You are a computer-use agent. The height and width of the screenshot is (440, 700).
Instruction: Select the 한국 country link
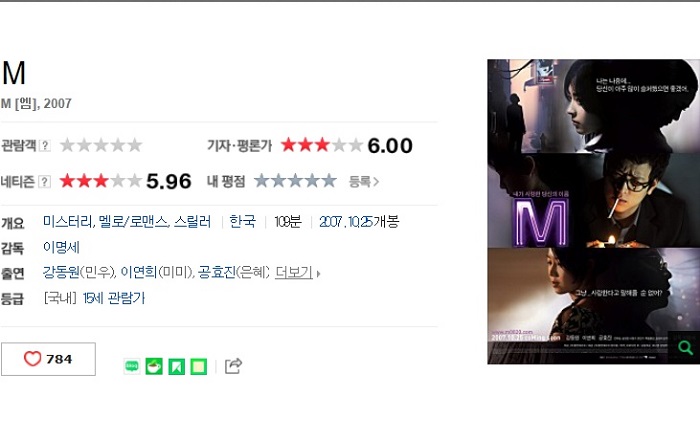point(243,221)
